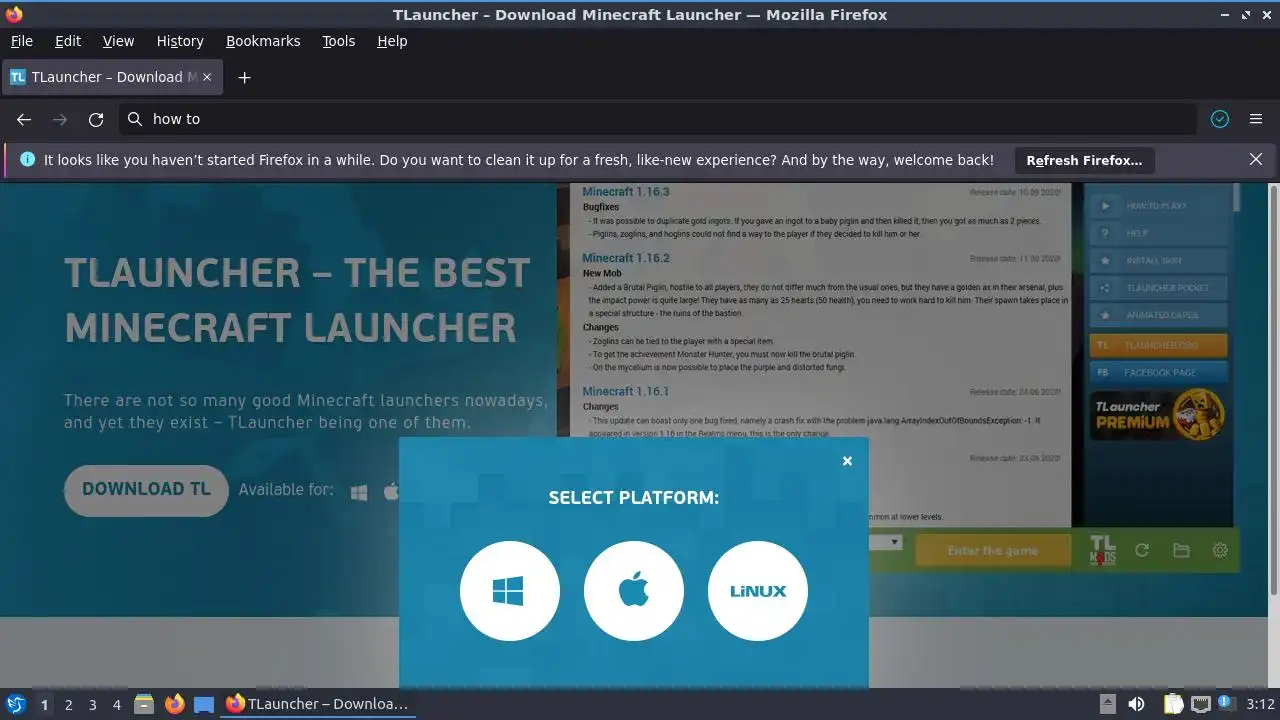Open the Bookmarks menu
Image resolution: width=1280 pixels, height=720 pixels.
click(263, 41)
